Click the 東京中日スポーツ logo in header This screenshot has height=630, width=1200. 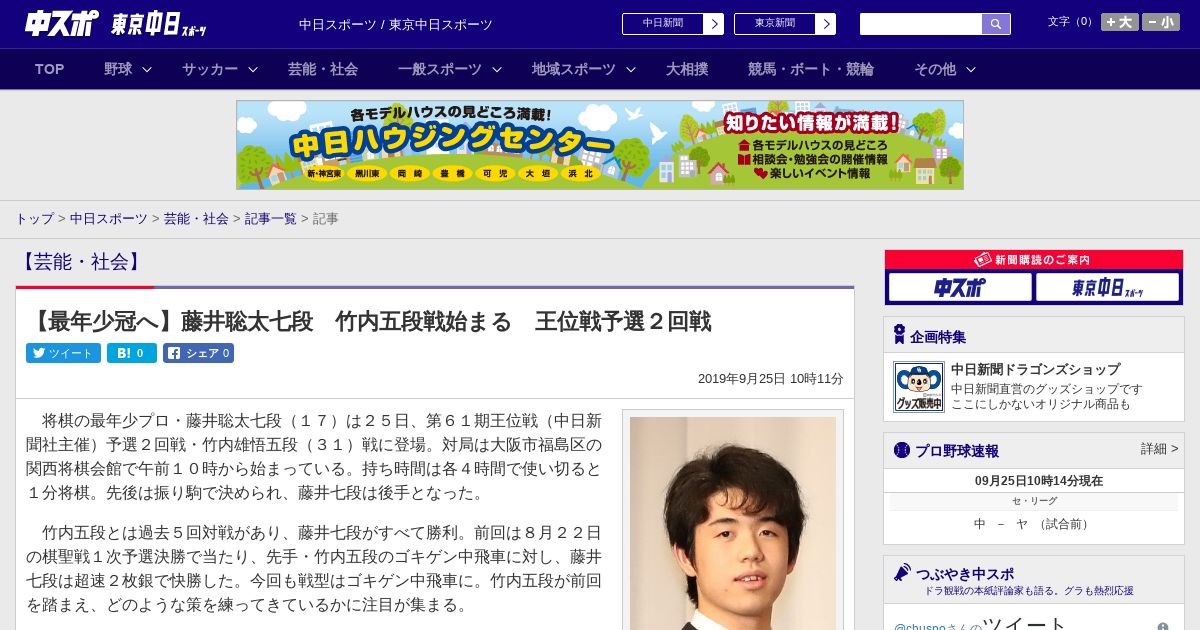159,24
